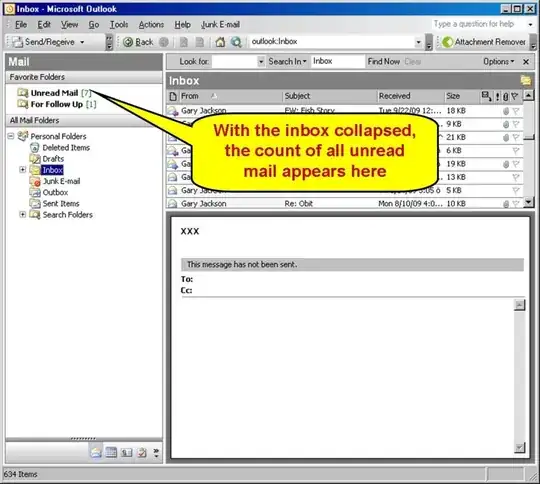This screenshot has height=484, width=540.
Task: Click the Forward navigation arrow icon
Action: [164, 42]
